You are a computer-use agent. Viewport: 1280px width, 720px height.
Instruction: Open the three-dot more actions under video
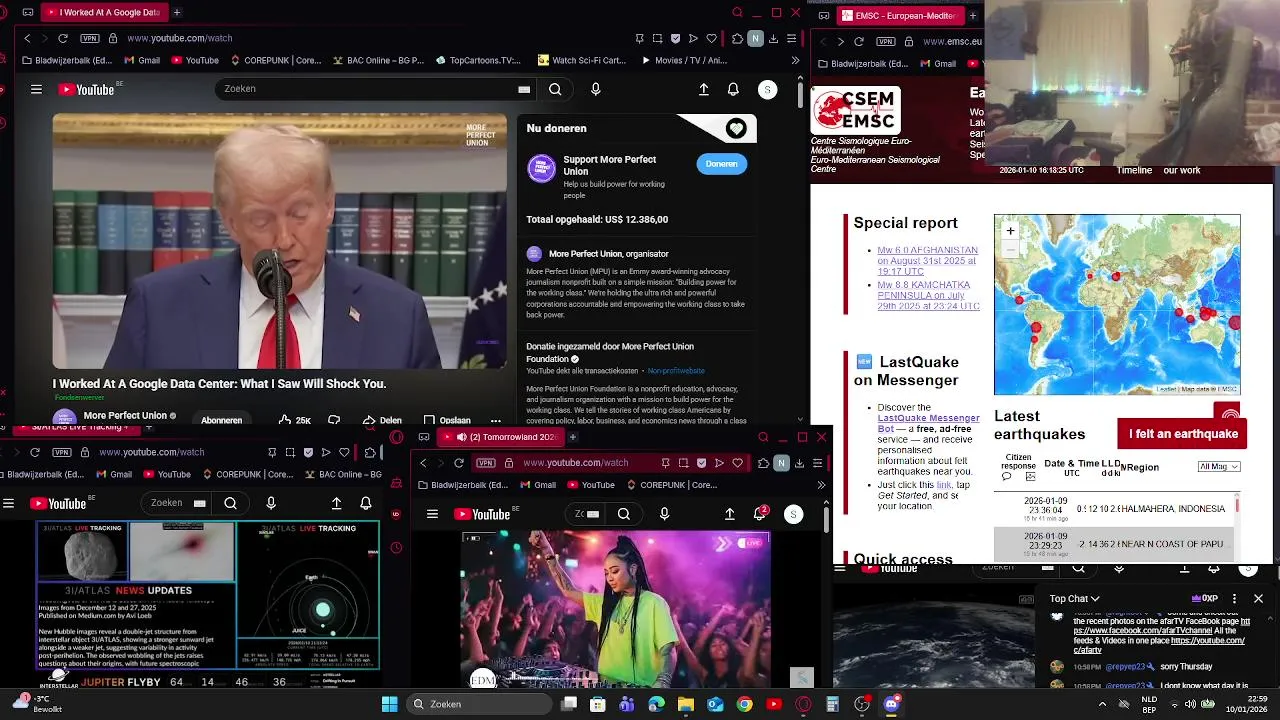click(495, 420)
